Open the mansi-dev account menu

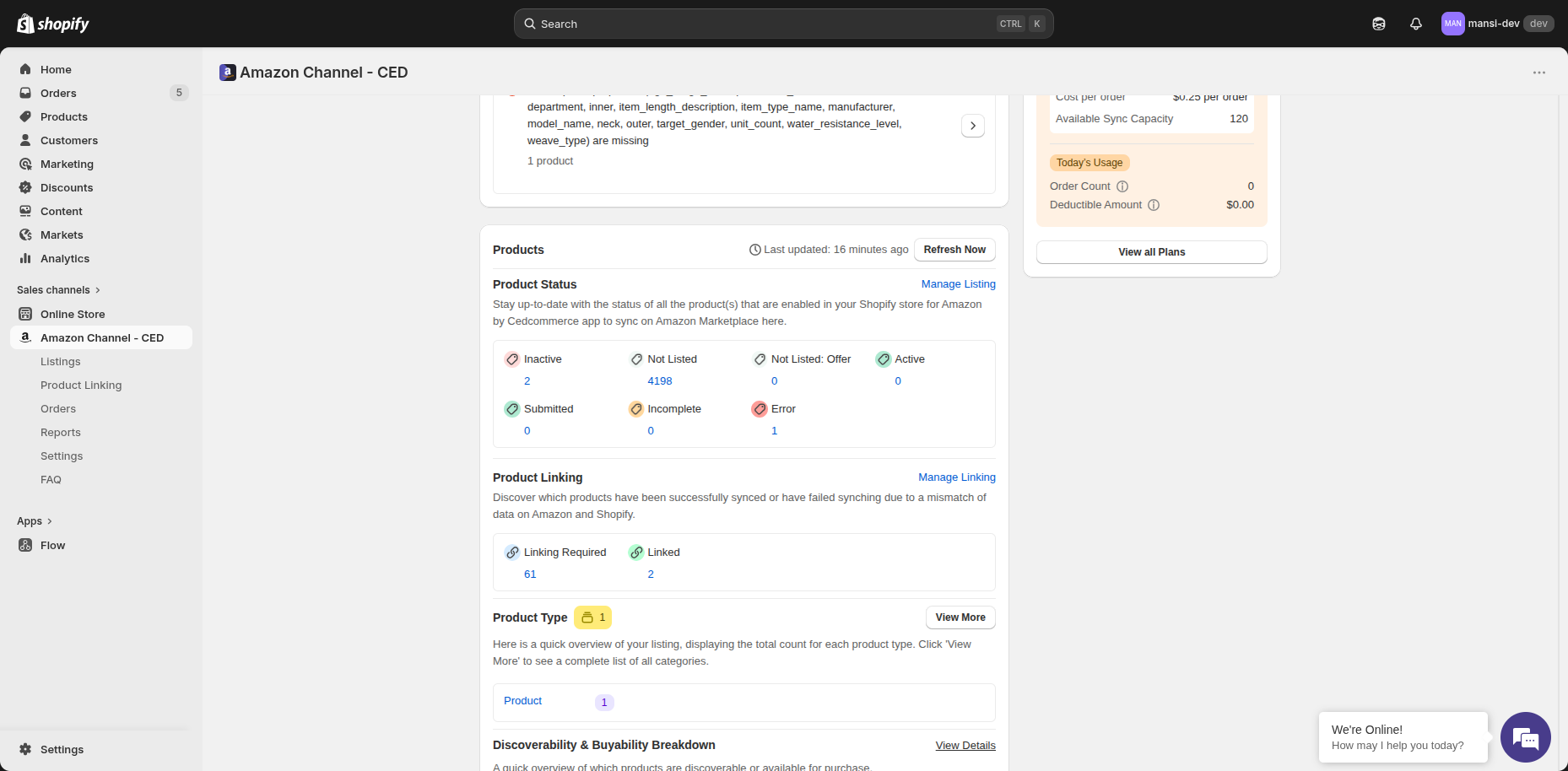click(1498, 24)
